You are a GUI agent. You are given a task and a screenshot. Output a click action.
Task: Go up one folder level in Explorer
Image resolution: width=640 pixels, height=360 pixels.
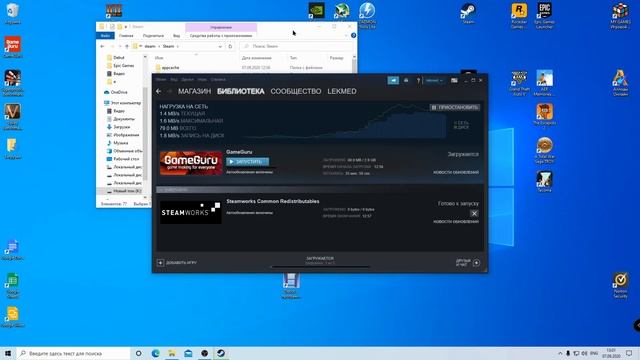(127, 47)
